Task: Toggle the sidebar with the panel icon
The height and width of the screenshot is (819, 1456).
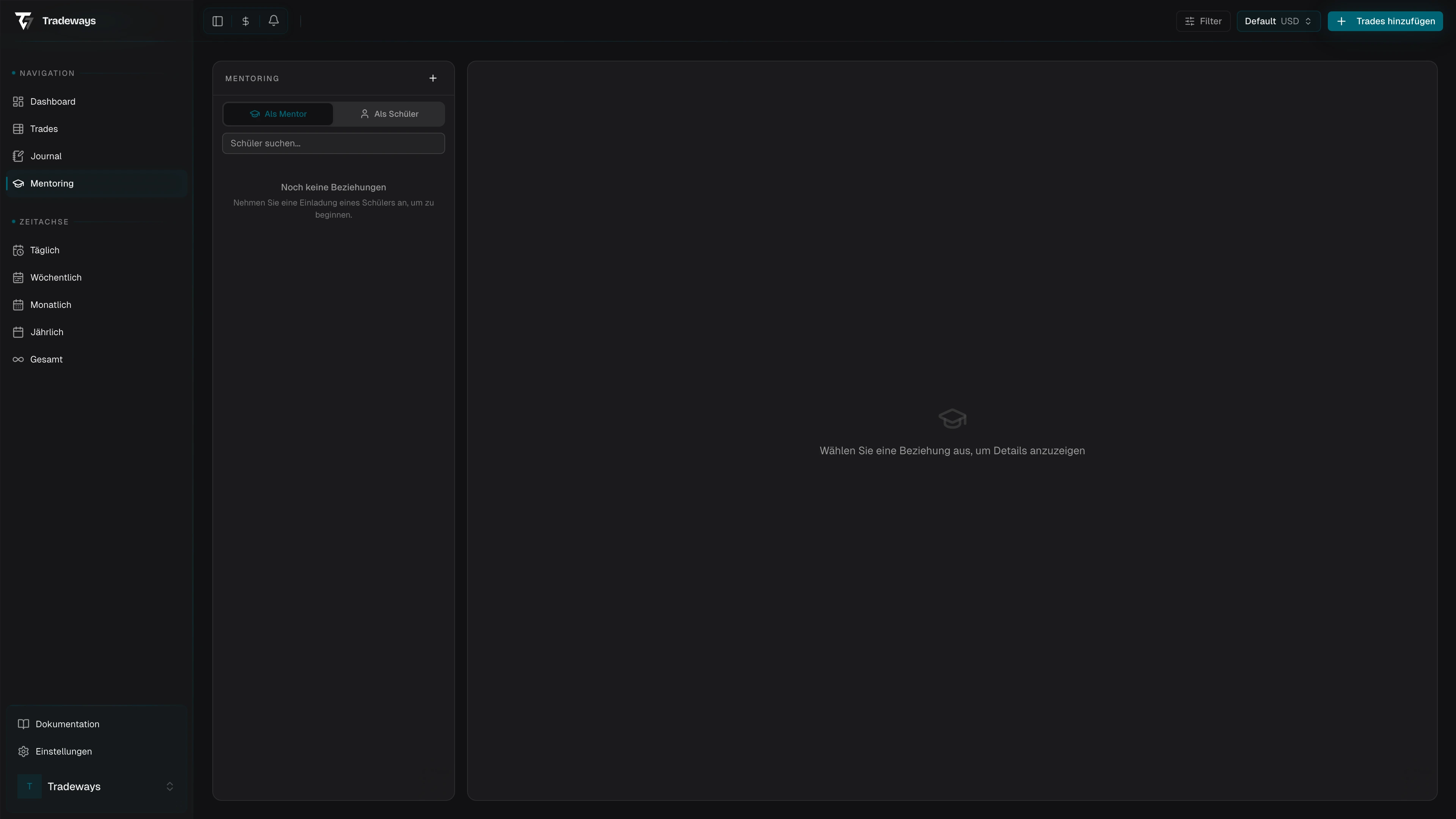Action: [x=217, y=21]
